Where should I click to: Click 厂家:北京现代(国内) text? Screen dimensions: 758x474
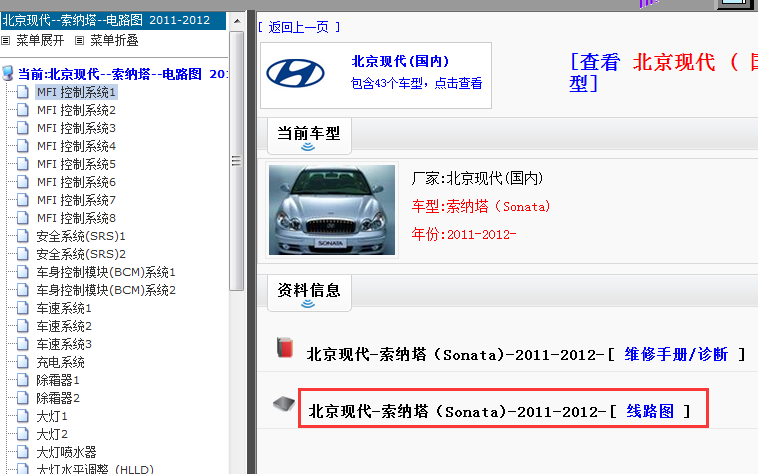(x=478, y=178)
